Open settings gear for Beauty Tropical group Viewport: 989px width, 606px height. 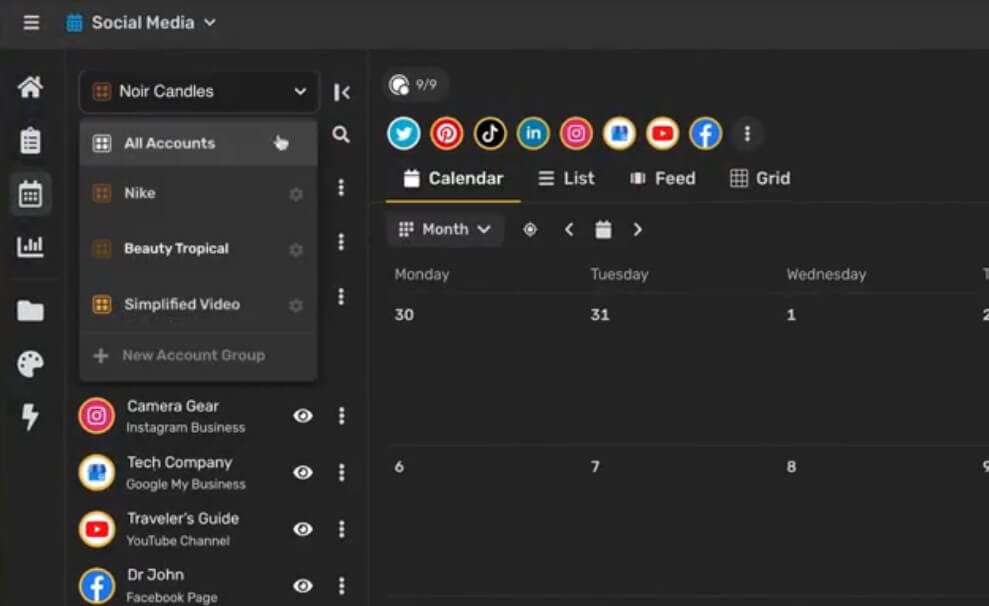(x=296, y=250)
